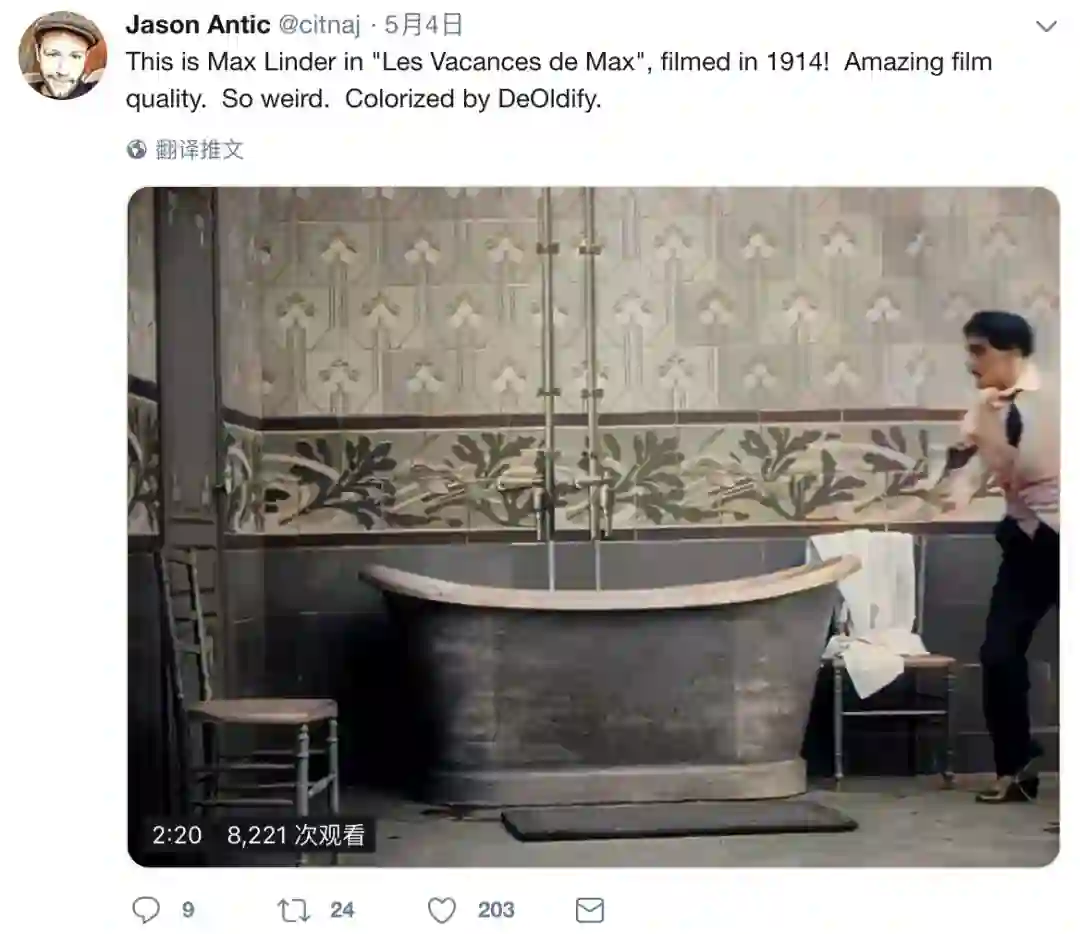Image resolution: width=1080 pixels, height=934 pixels.
Task: Open Jason Antic's profile picture
Action: pos(63,55)
